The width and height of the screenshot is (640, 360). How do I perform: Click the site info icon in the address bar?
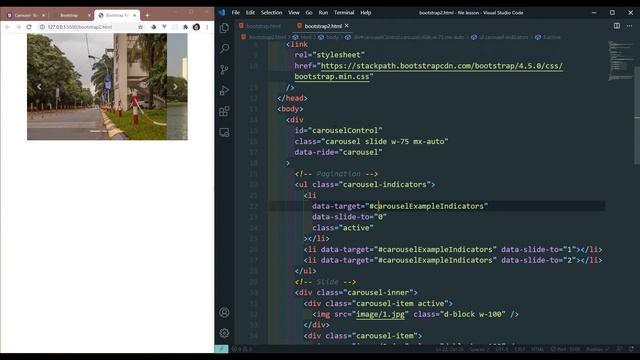42,27
